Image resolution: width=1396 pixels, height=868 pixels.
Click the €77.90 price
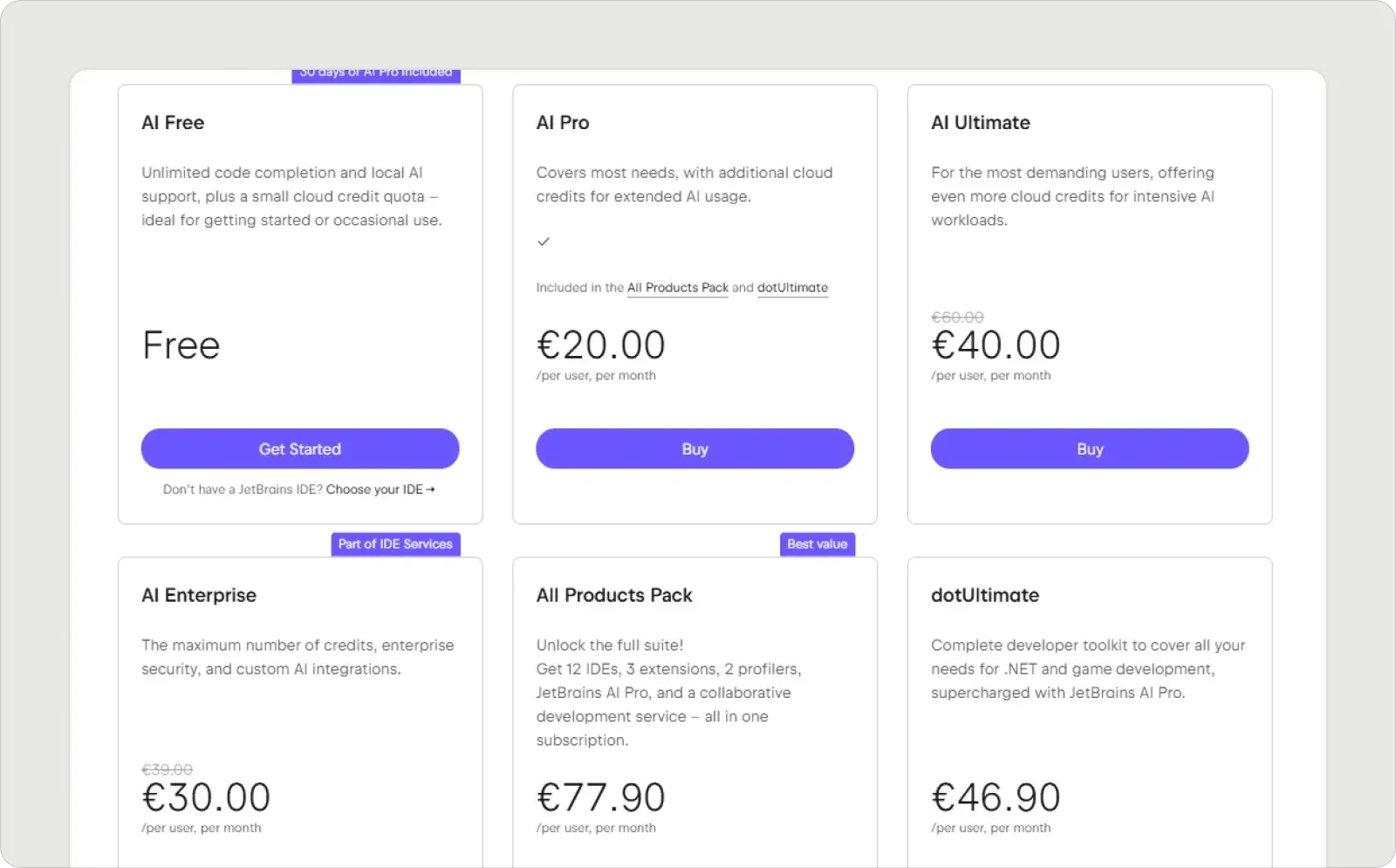tap(600, 797)
